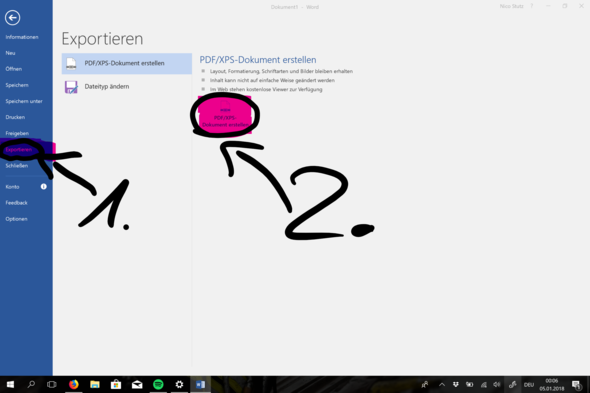Click Exportieren in the sidebar

(x=19, y=149)
